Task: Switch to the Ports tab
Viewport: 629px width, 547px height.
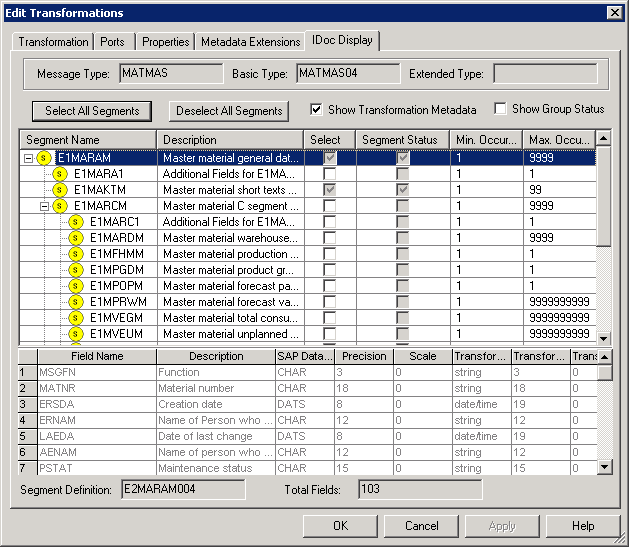Action: 113,42
